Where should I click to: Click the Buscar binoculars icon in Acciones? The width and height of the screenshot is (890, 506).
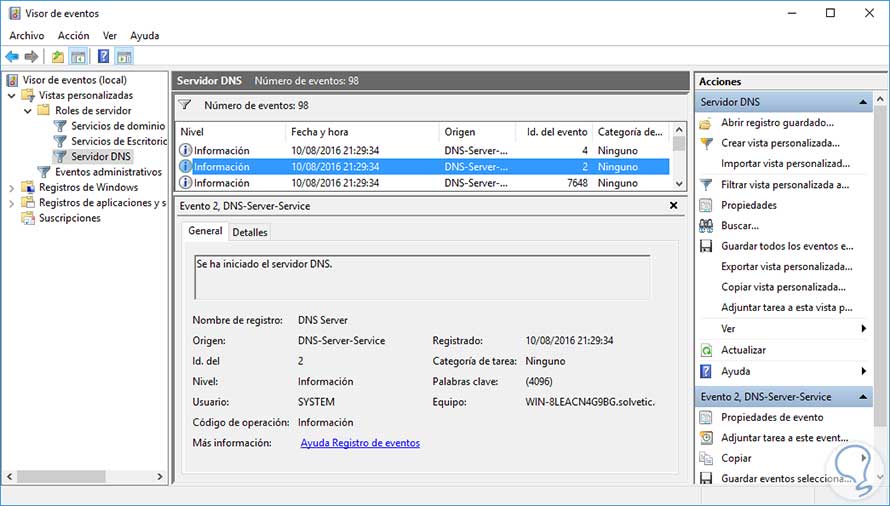pos(706,226)
